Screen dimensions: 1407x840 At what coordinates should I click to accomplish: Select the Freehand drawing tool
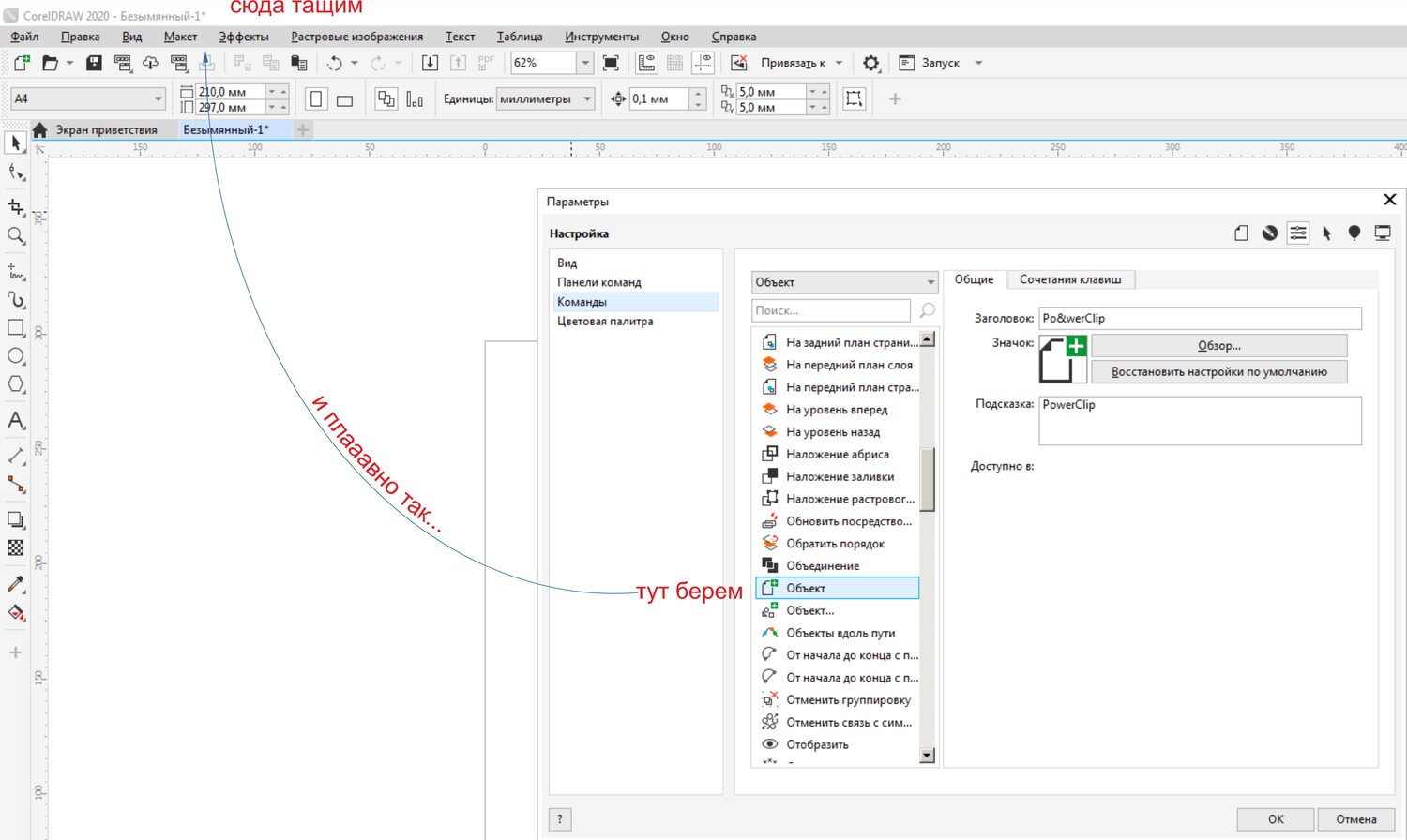(15, 271)
